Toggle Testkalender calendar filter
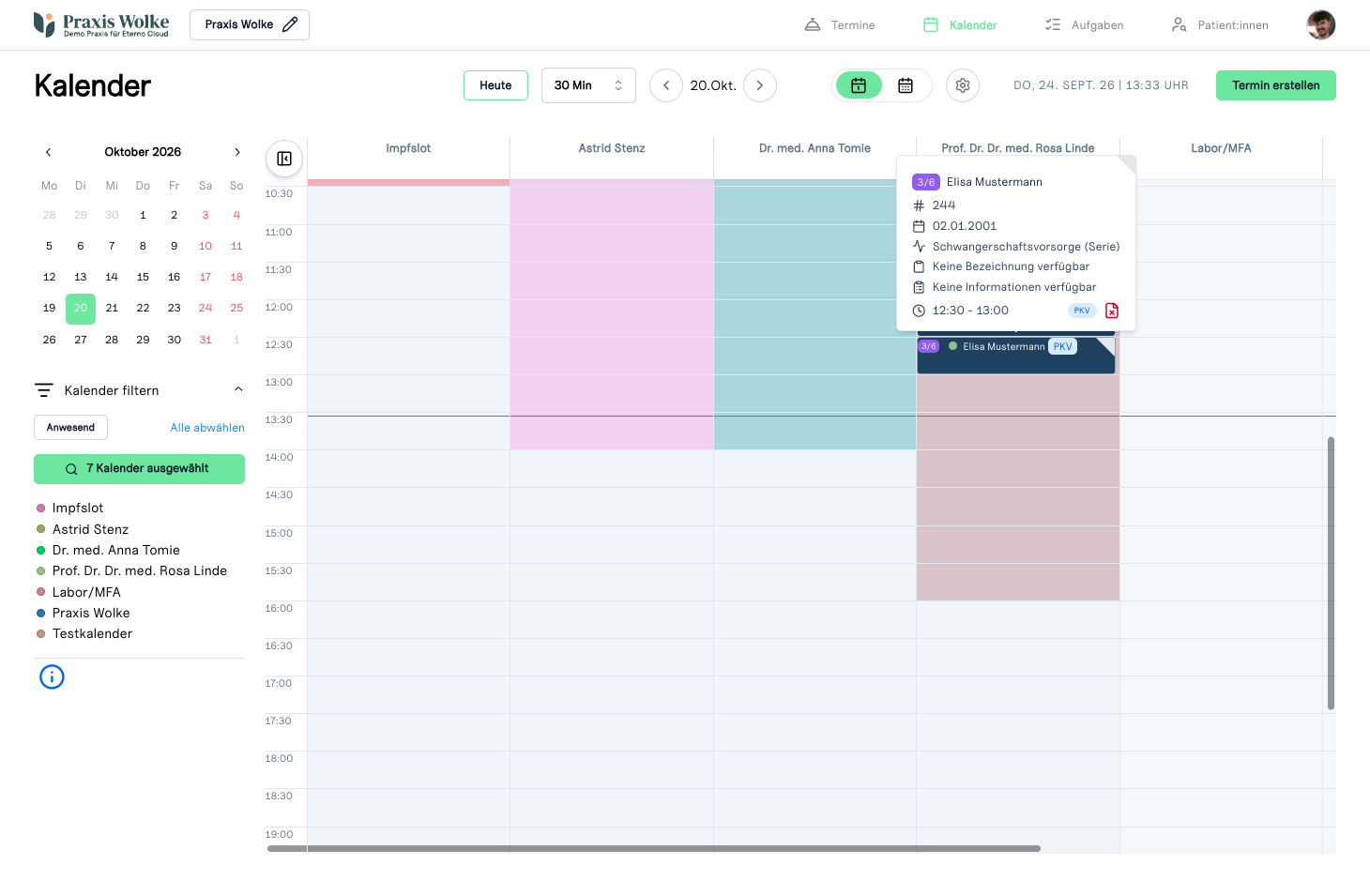 (x=84, y=633)
